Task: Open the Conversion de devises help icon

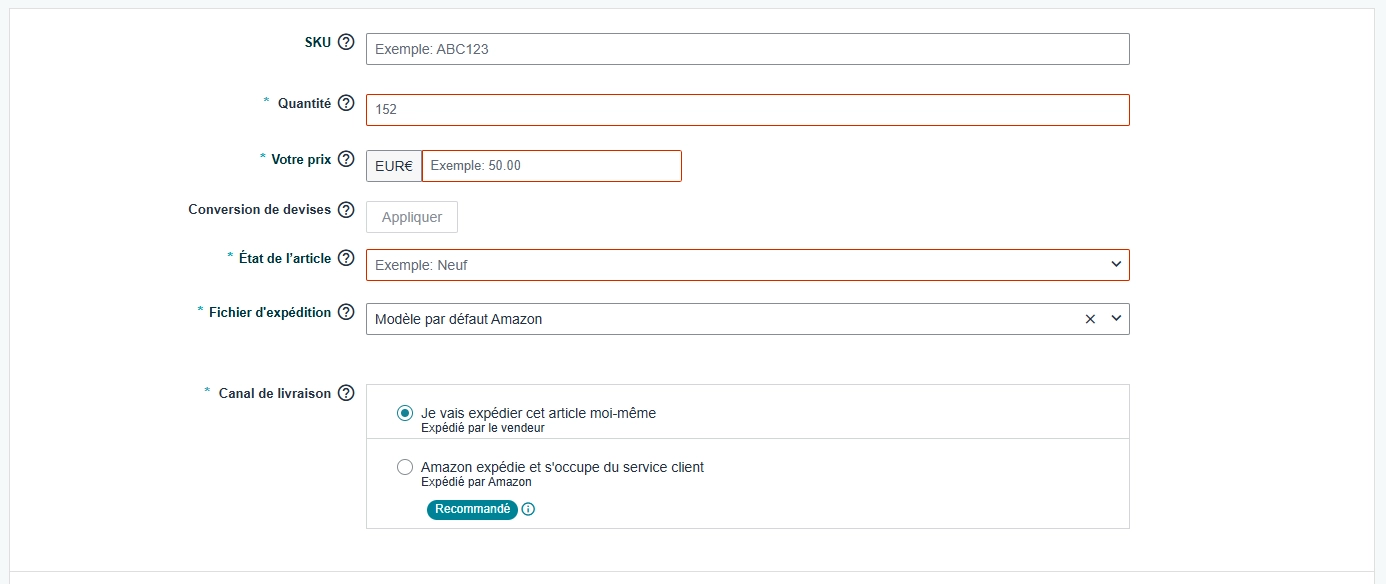Action: click(346, 211)
